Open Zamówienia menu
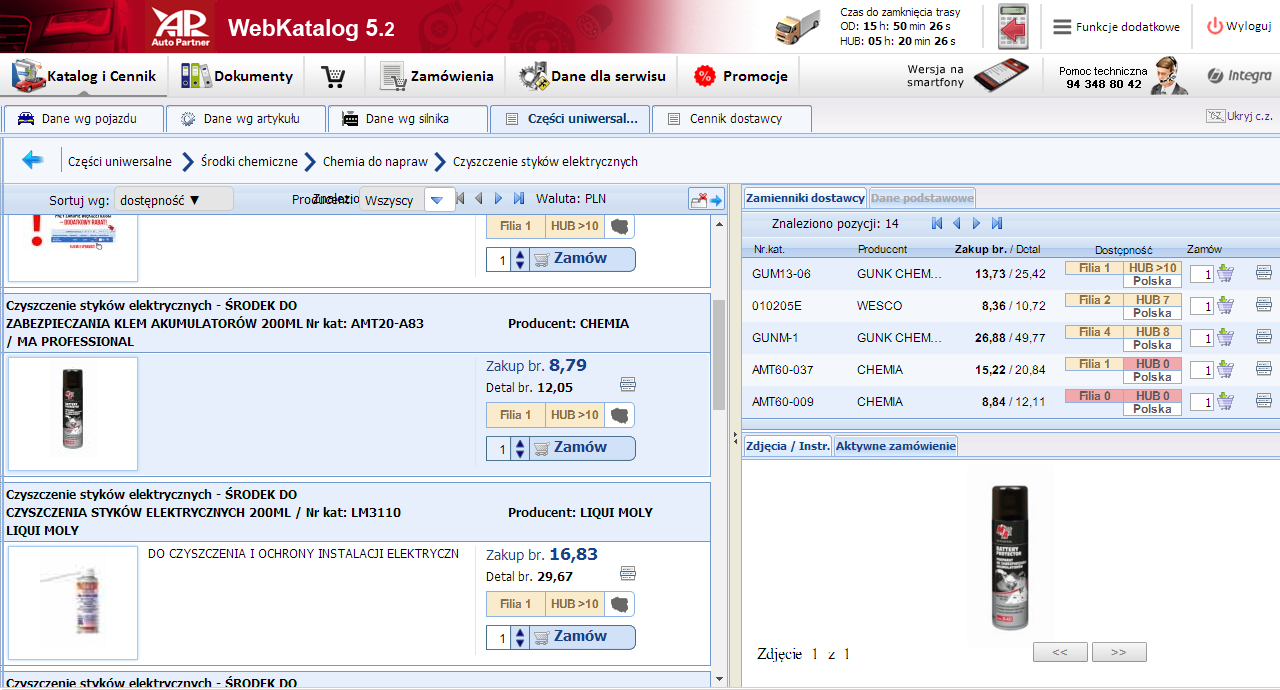 (438, 76)
